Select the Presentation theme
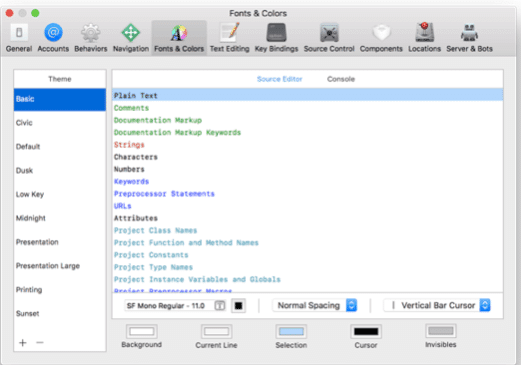 [x=60, y=242]
